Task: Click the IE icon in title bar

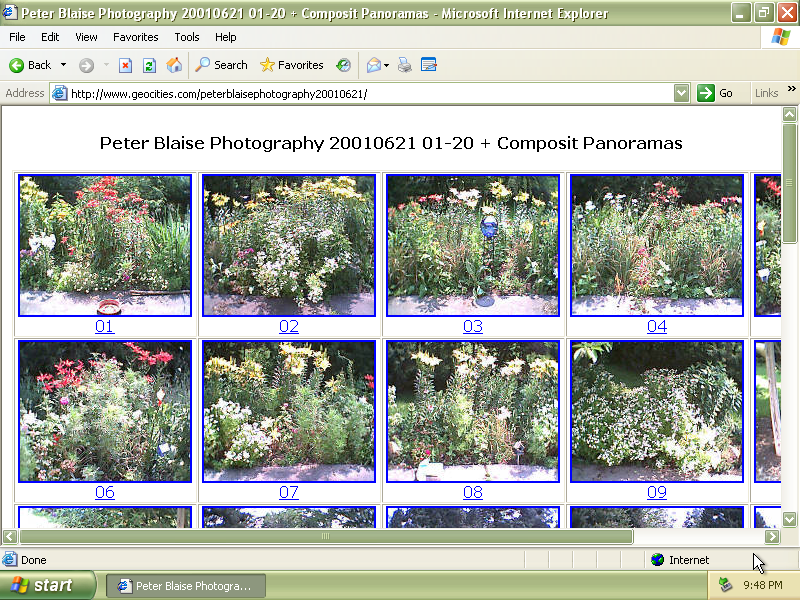Action: click(9, 12)
